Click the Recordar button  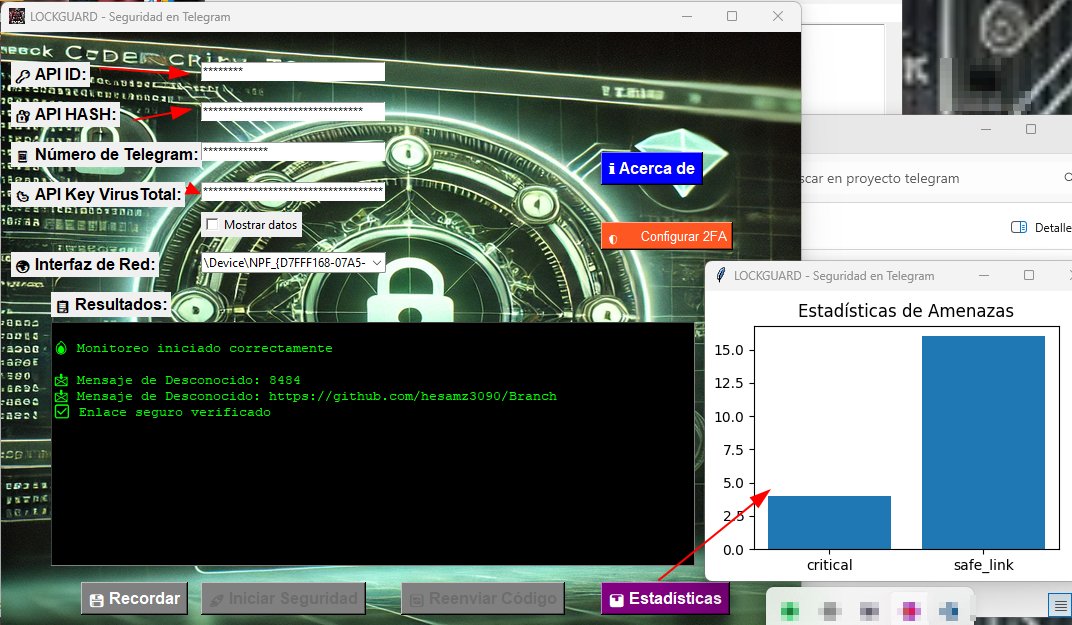(134, 598)
